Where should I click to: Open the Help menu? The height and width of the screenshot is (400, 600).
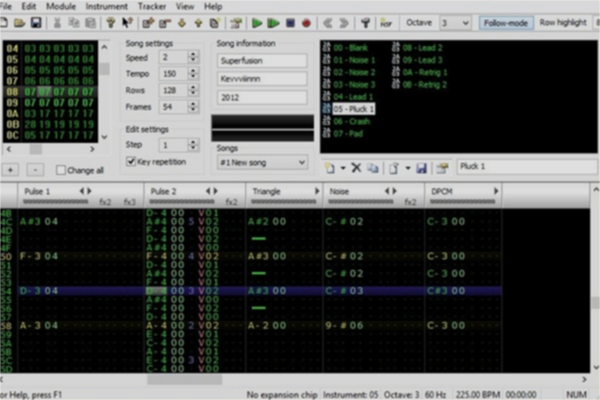[x=213, y=7]
